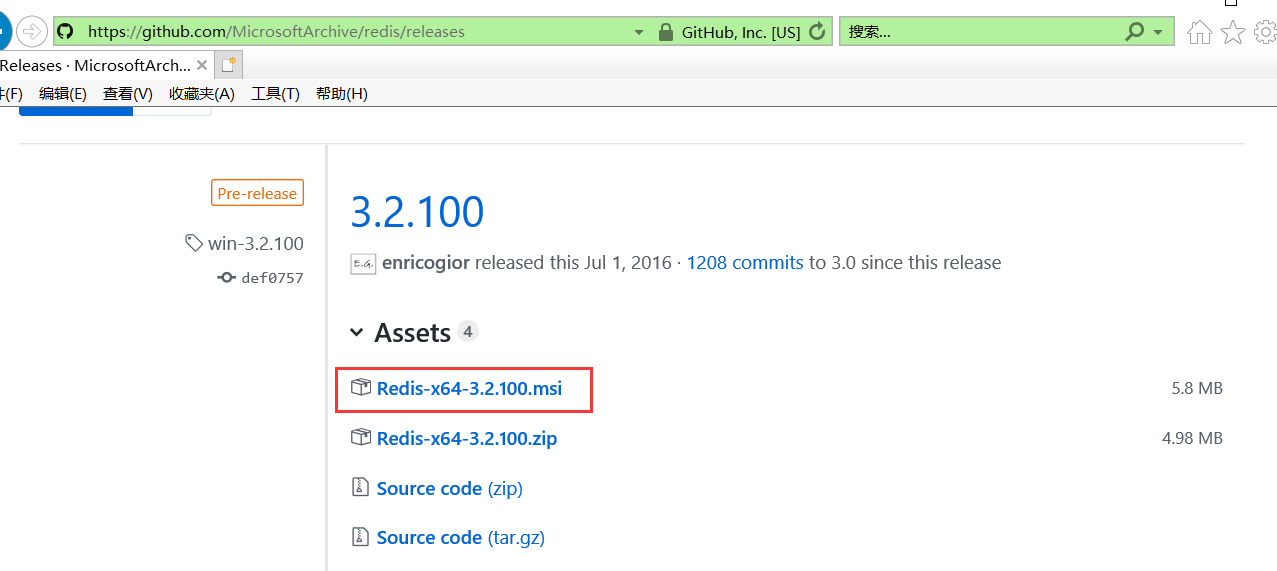This screenshot has height=571, width=1277.
Task: Open the 查看(V) menu
Action: coord(128,94)
